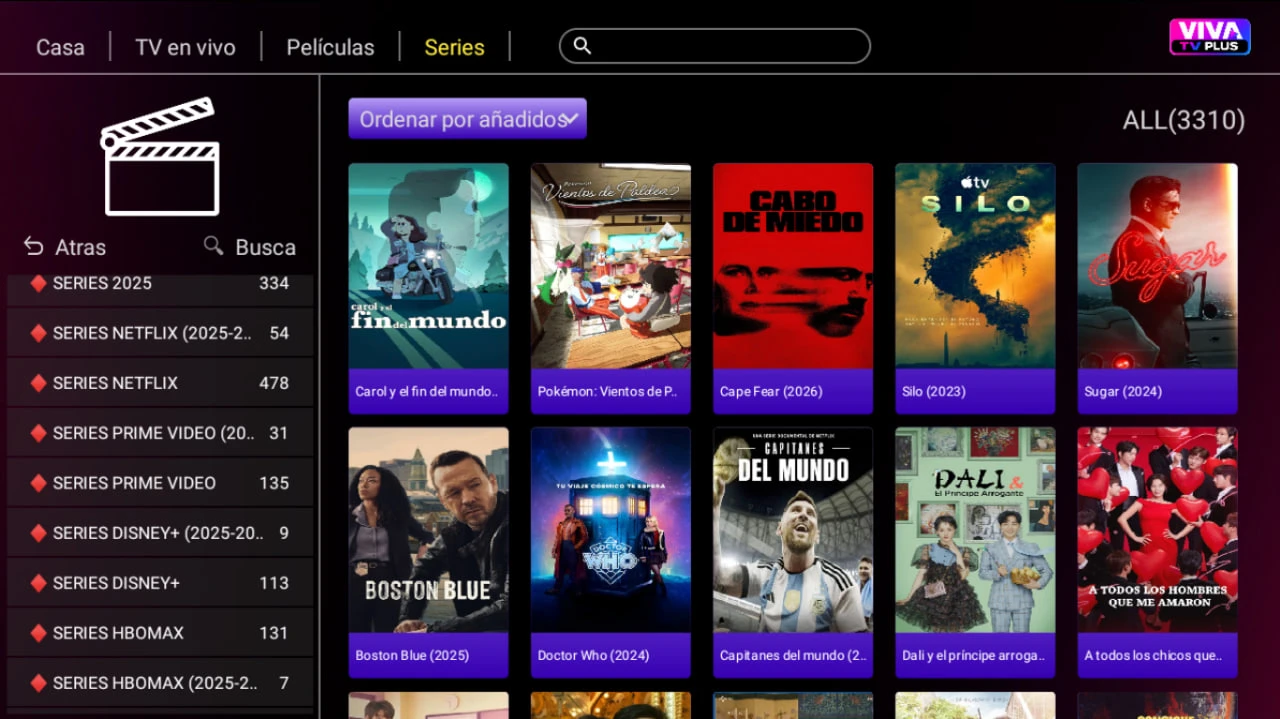Open the Boston Blue poster
Screen dimensions: 1280x719
click(428, 530)
